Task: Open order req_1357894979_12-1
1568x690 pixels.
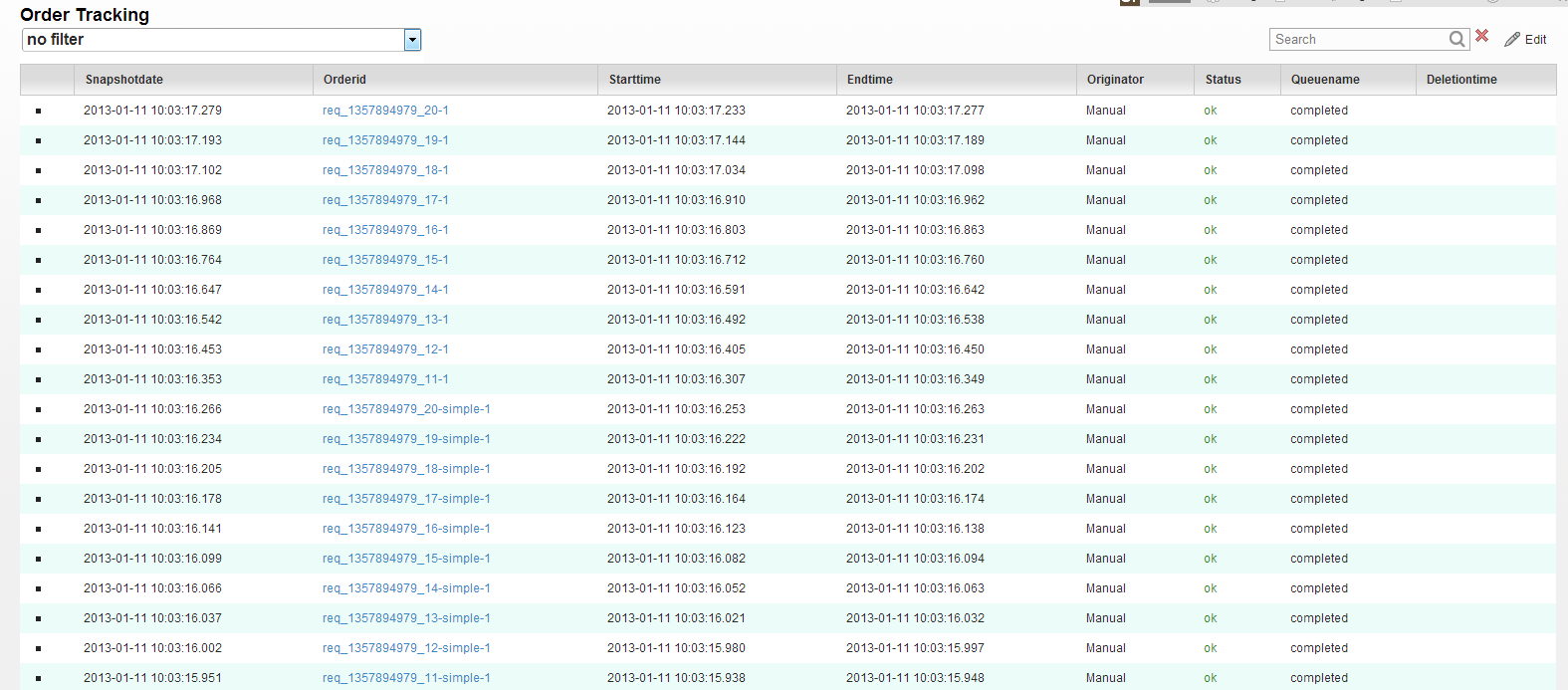Action: 385,349
